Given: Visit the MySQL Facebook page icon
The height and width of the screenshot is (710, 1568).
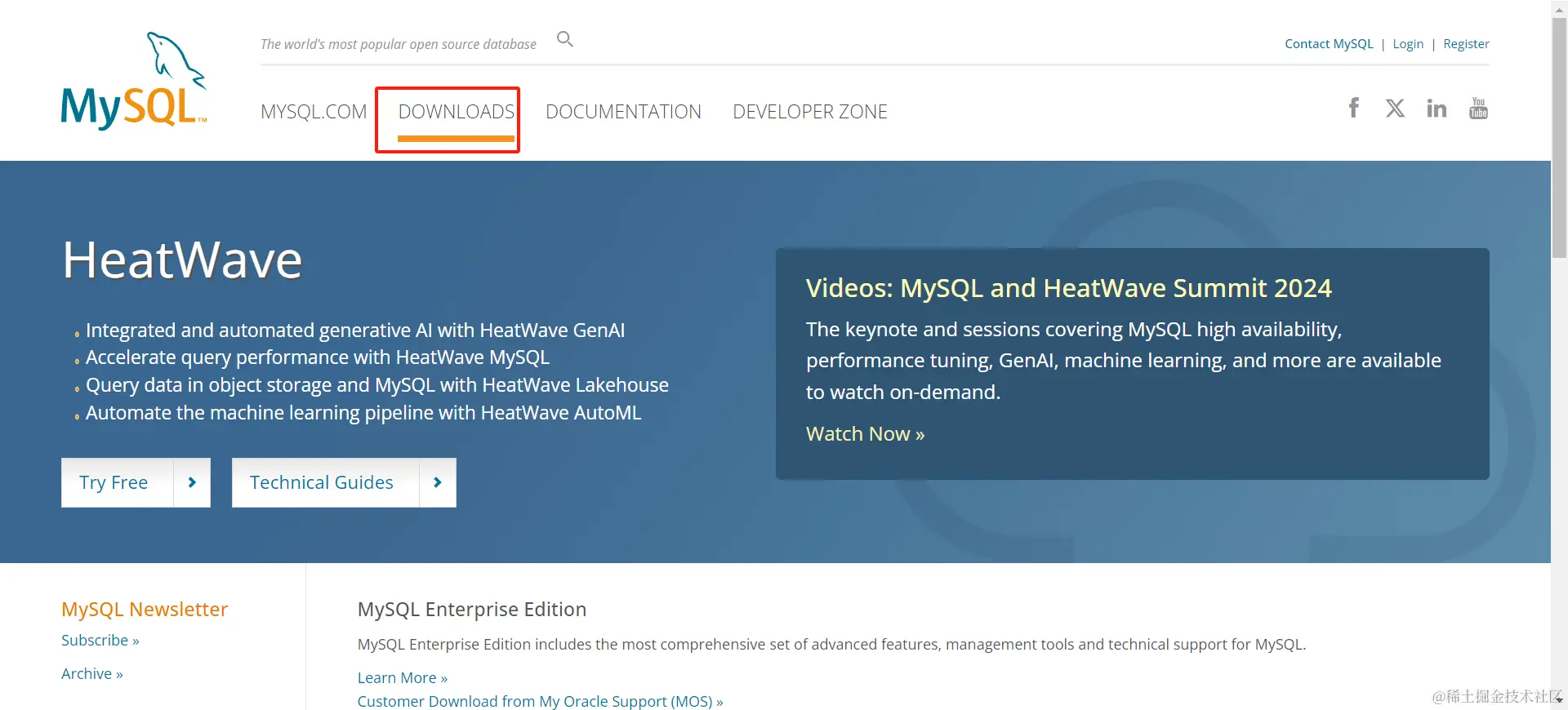Looking at the screenshot, I should (1354, 108).
